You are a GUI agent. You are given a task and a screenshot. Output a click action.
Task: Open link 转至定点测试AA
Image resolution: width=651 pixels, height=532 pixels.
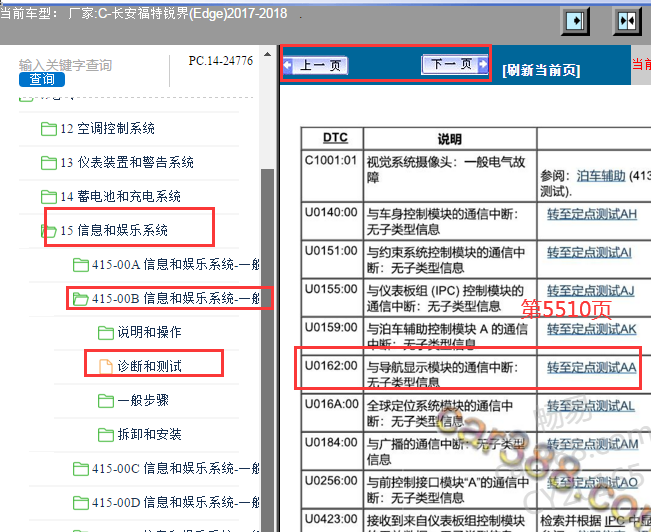point(591,368)
